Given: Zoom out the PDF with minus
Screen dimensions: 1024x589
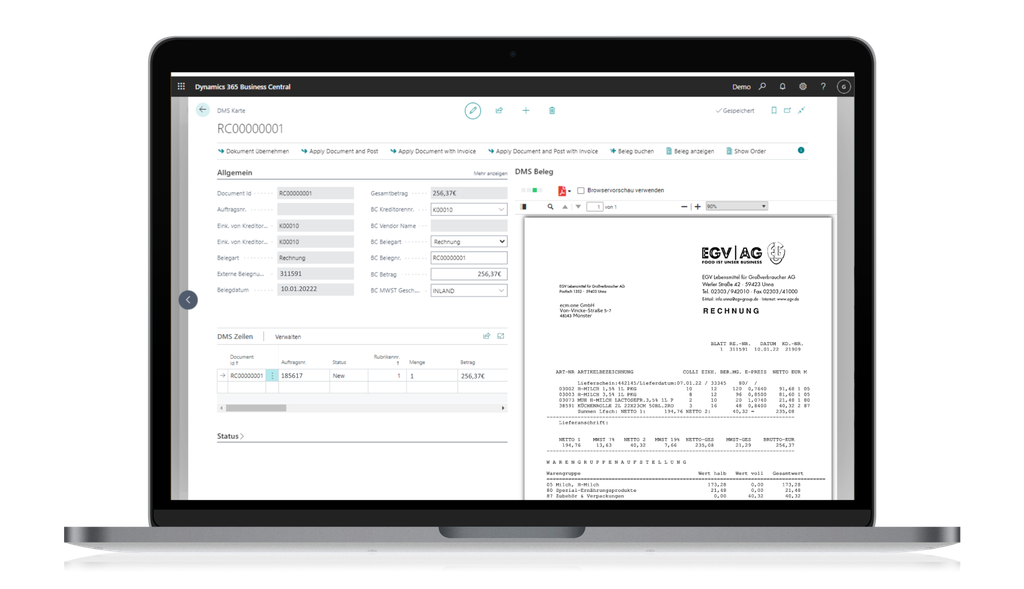Looking at the screenshot, I should click(x=684, y=206).
